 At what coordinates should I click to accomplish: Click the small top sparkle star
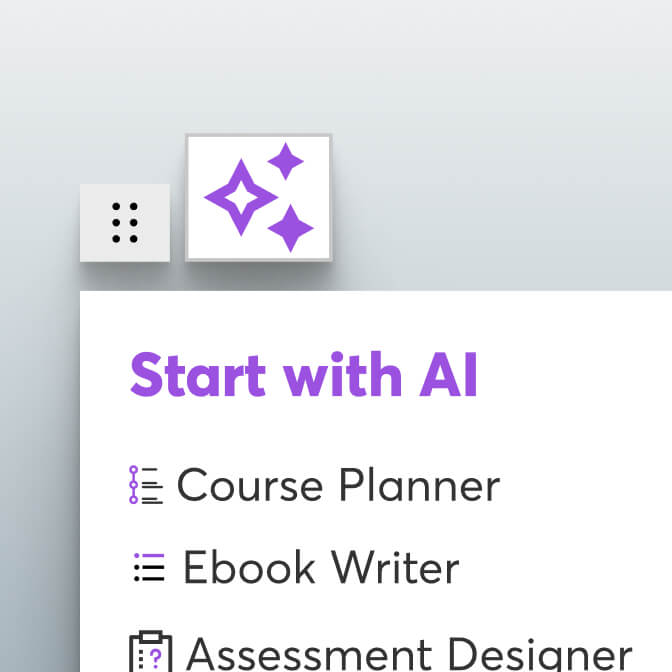point(286,161)
